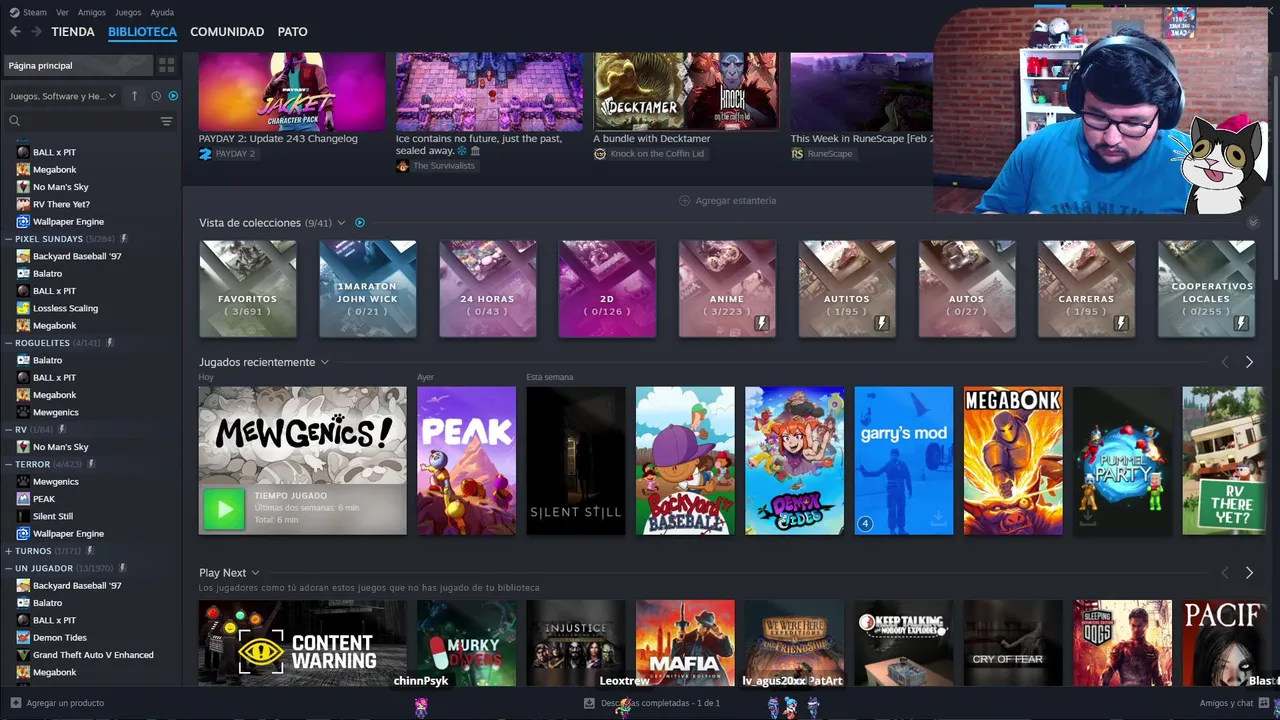Open Juegos, Software dropdown filter
1280x720 pixels.
coord(62,96)
